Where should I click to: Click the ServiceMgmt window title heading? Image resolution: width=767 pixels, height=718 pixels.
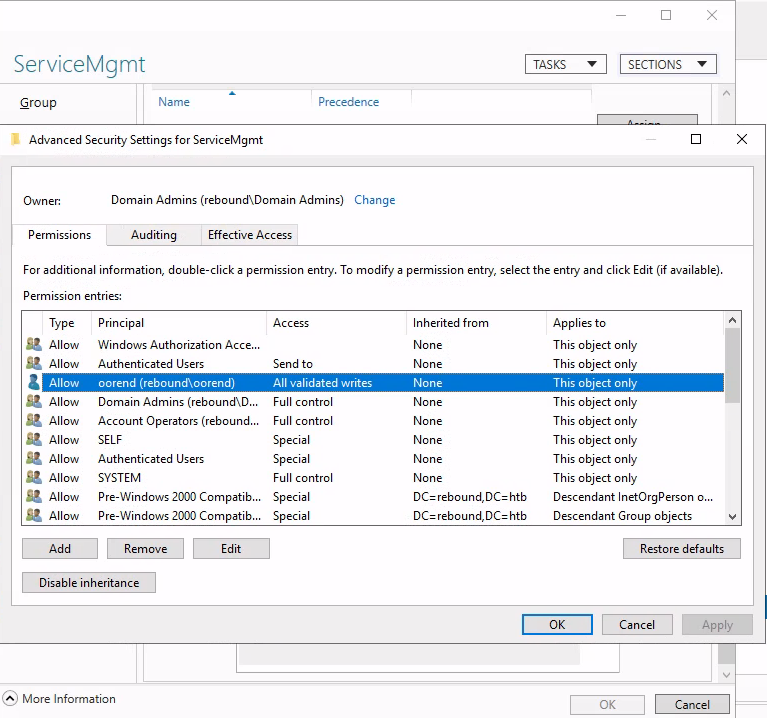coord(79,64)
